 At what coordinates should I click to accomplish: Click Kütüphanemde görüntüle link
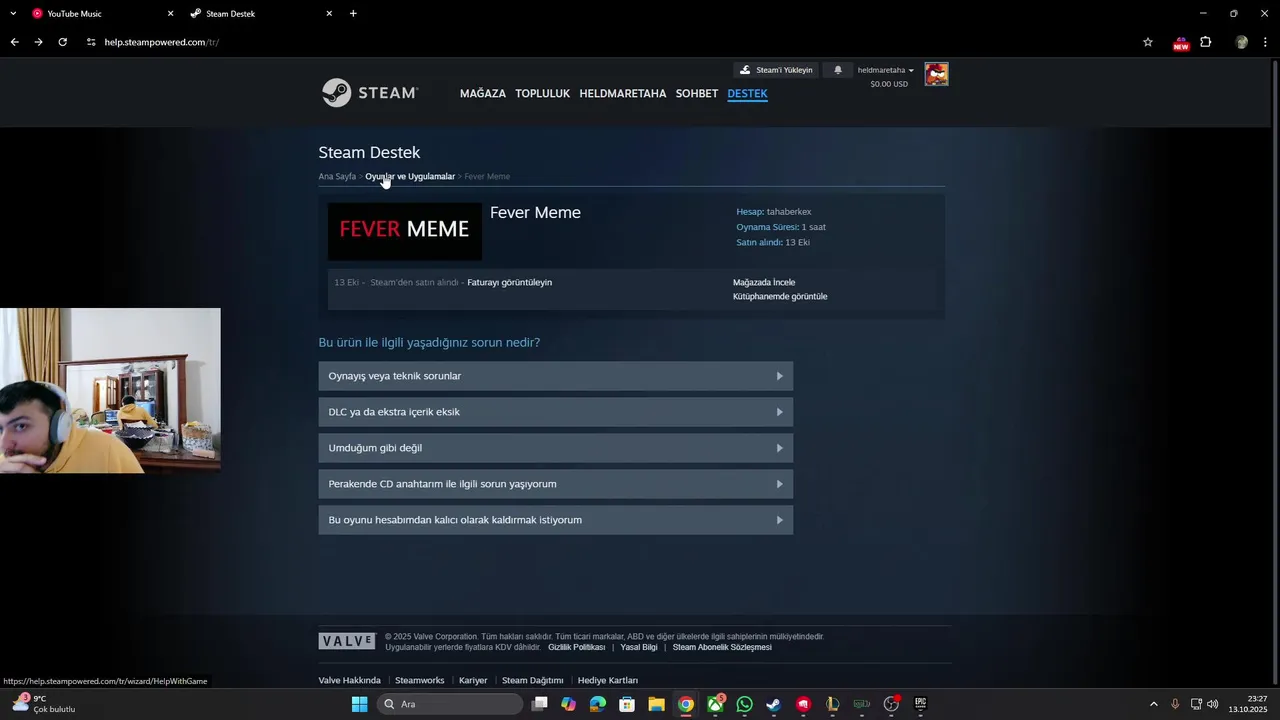tap(780, 296)
